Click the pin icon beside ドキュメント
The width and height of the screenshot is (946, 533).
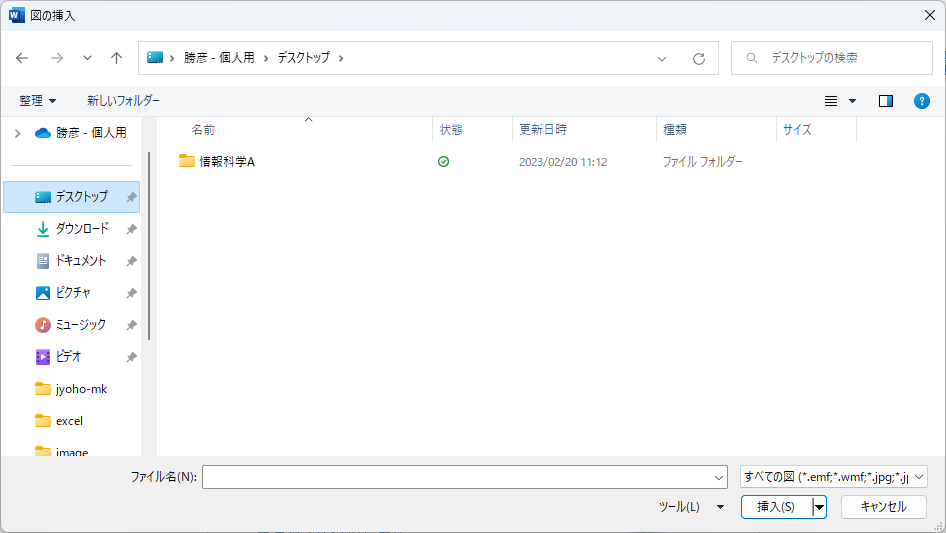[131, 261]
